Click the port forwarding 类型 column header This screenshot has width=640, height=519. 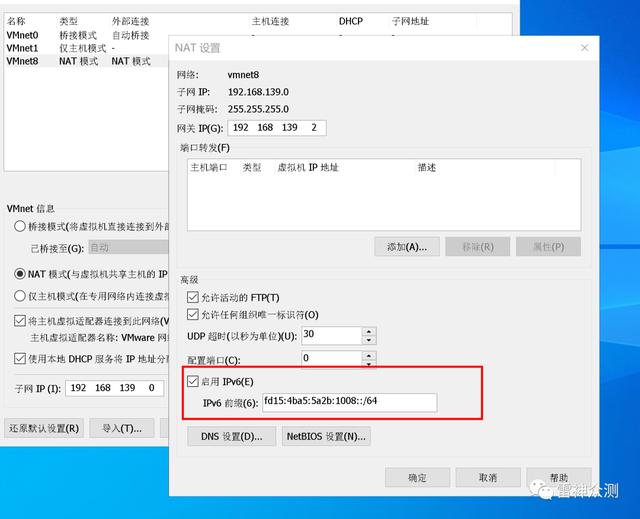pyautogui.click(x=252, y=167)
